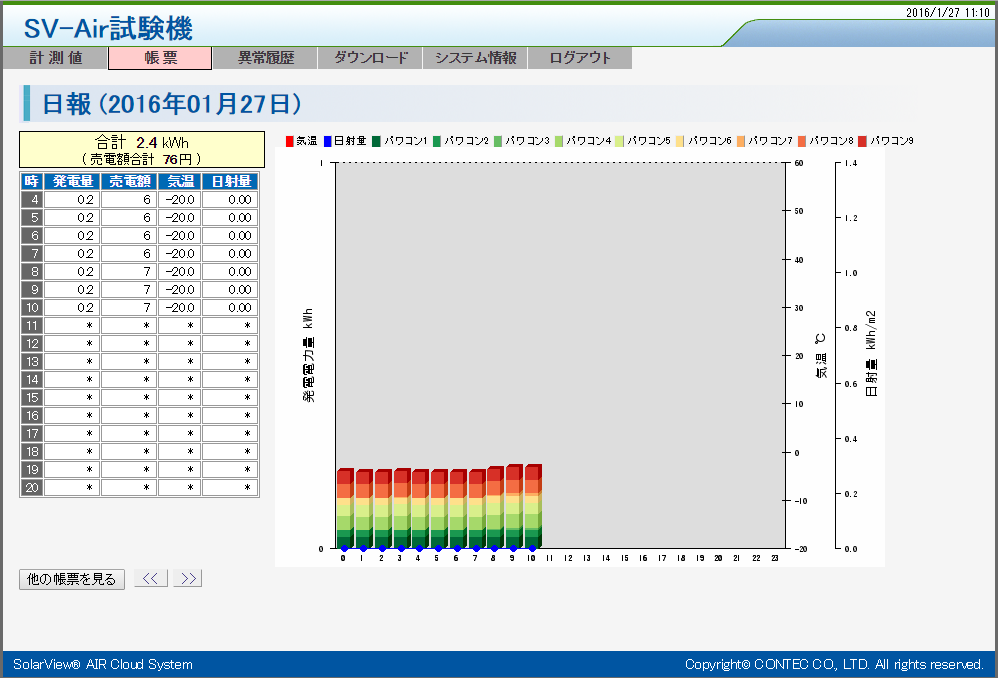Go to previous day with << button
998x678 pixels.
tap(150, 578)
